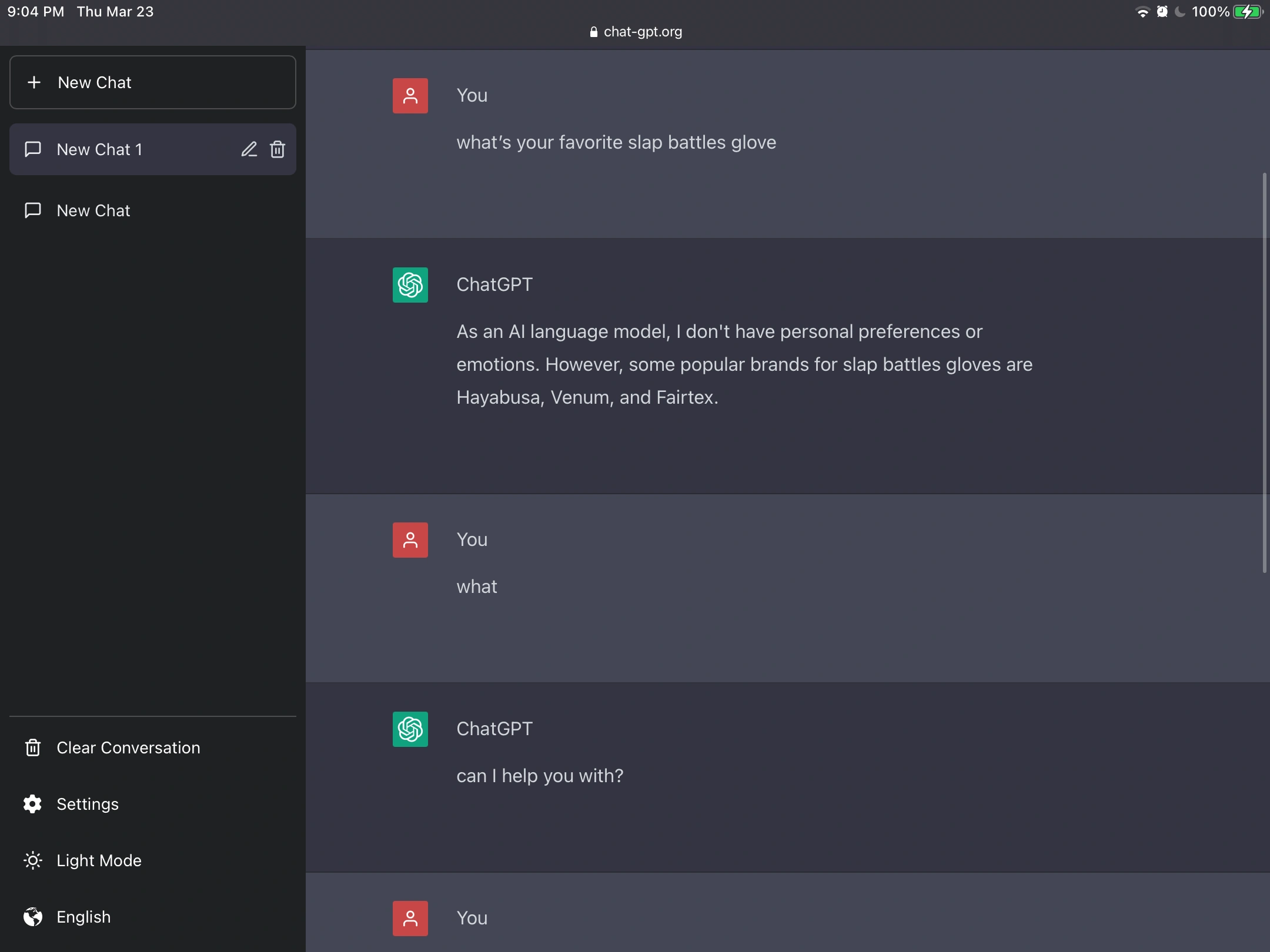Click the sun icon for Light Mode
The image size is (1270, 952).
[32, 860]
